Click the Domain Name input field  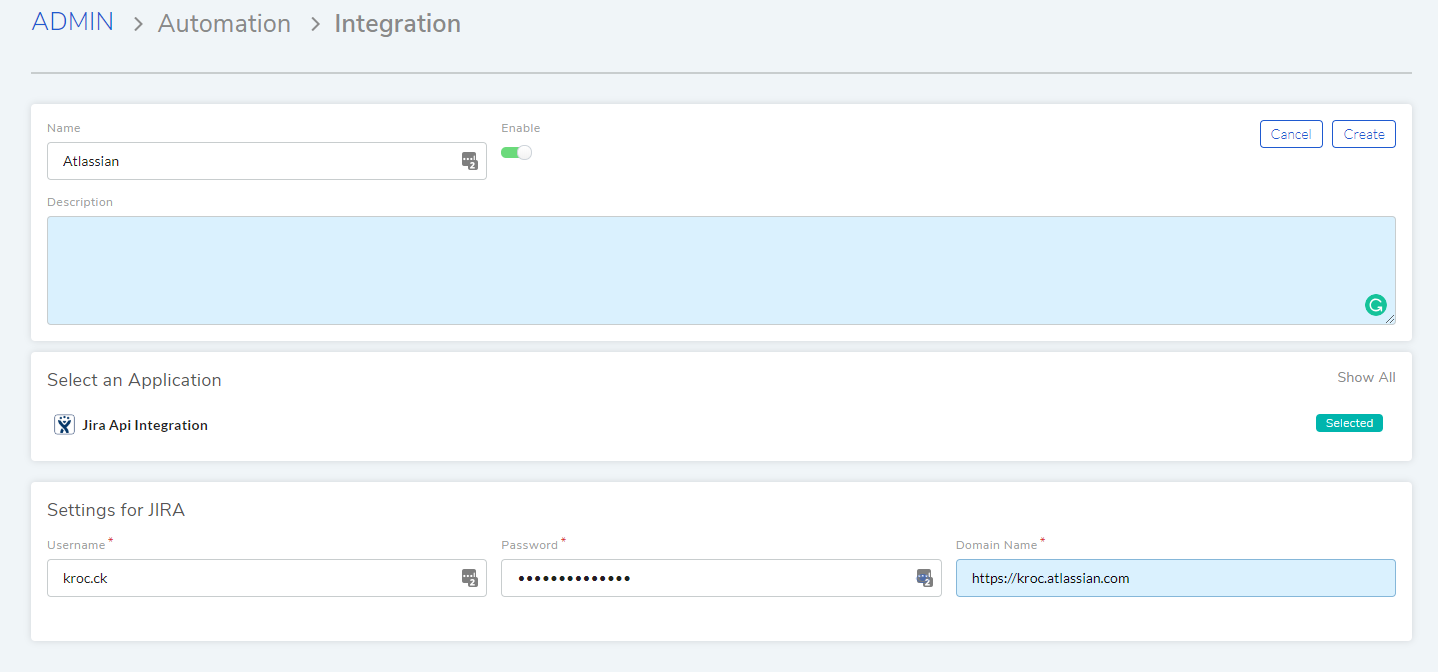click(x=1176, y=578)
